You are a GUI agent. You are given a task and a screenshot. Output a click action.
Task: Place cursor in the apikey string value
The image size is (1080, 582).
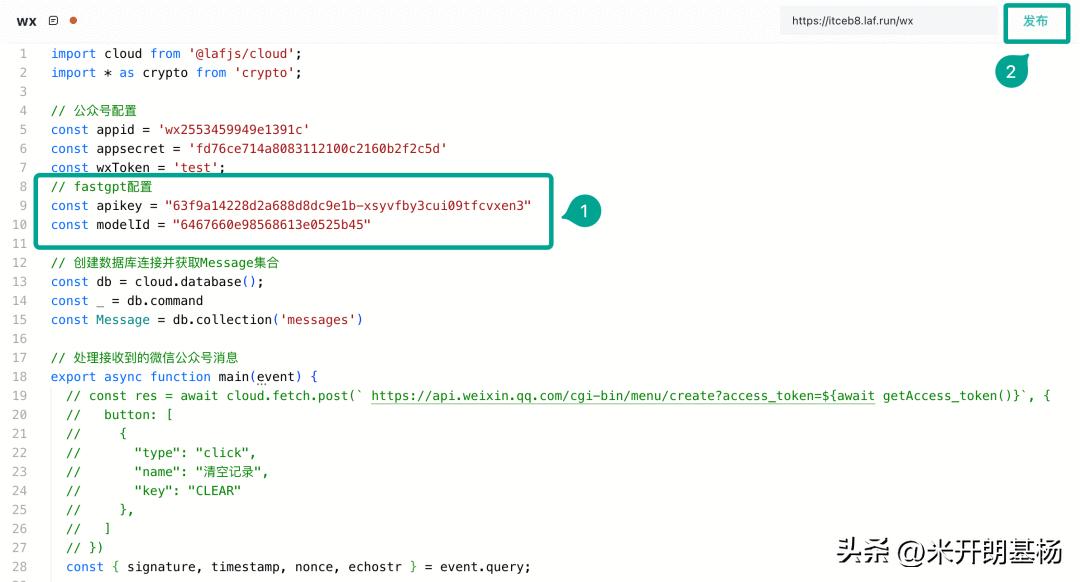pyautogui.click(x=348, y=206)
